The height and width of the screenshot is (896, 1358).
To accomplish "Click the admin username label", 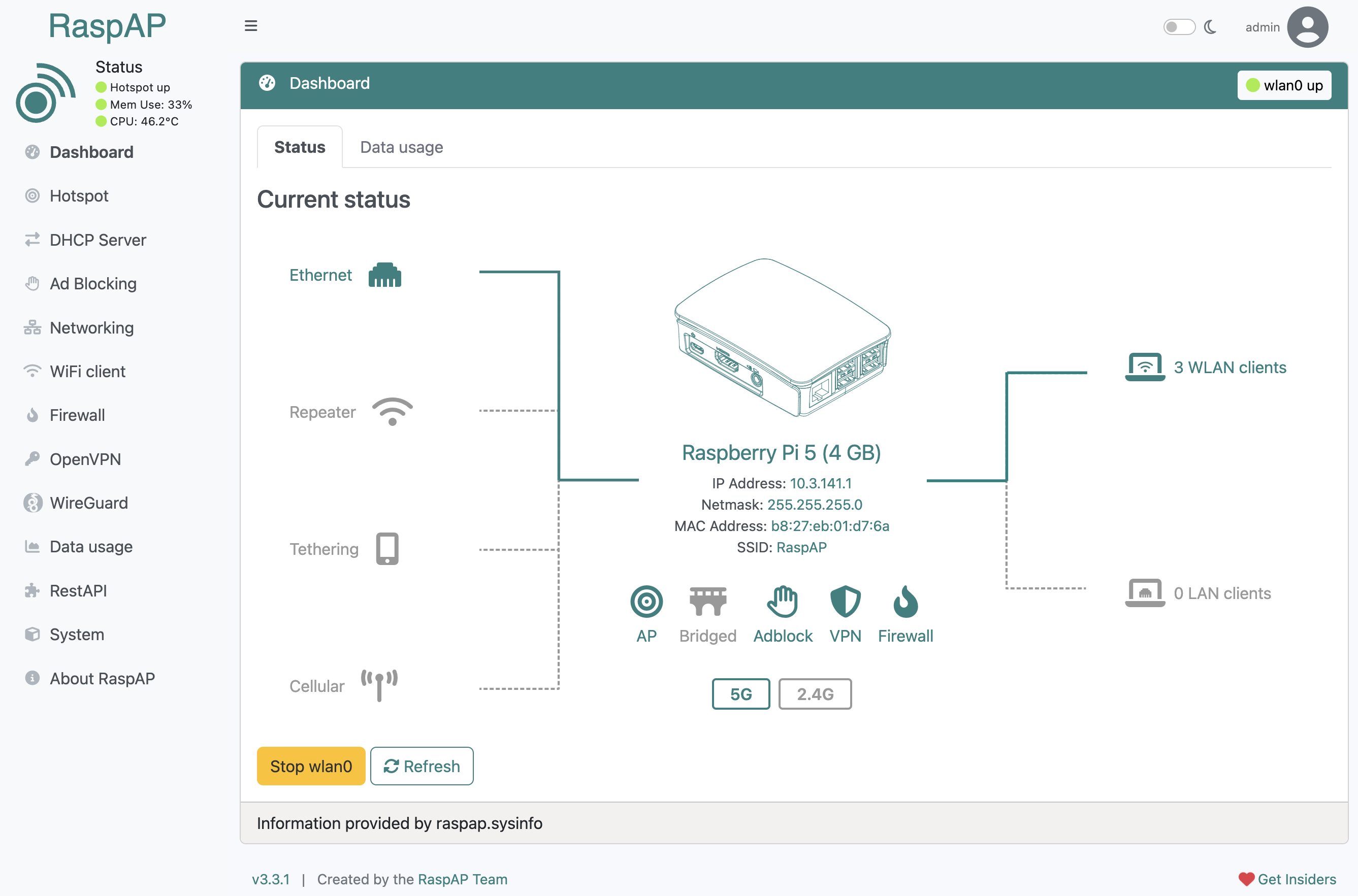I will [1263, 27].
